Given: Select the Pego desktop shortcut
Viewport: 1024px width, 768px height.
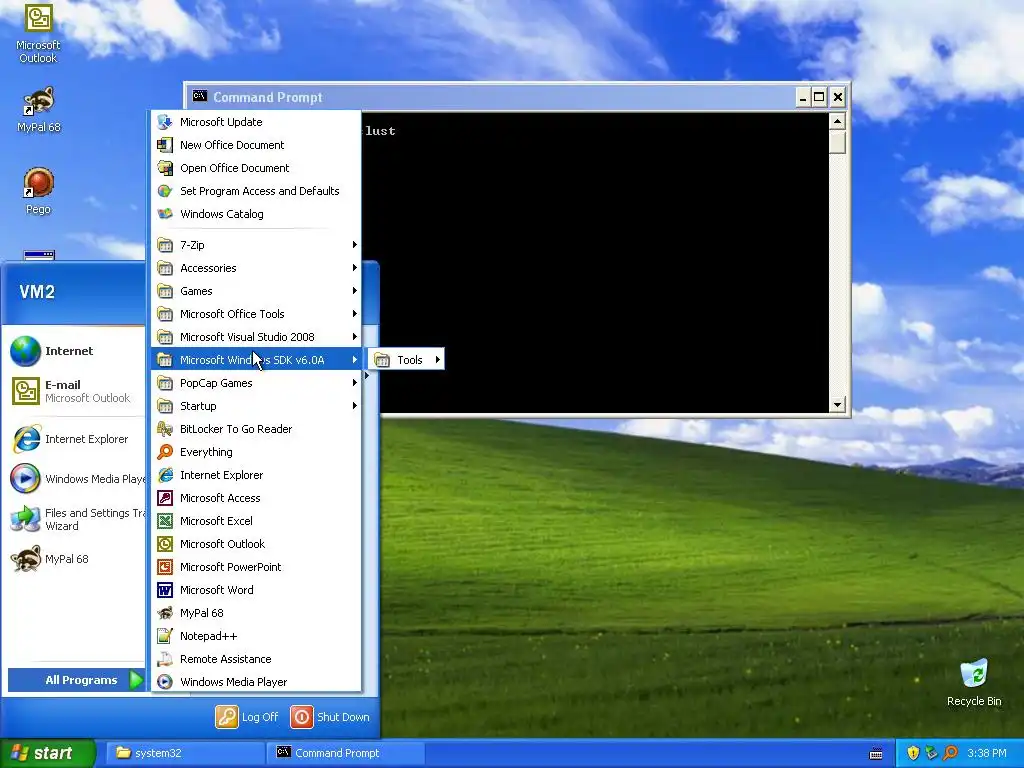Looking at the screenshot, I should coord(38,191).
